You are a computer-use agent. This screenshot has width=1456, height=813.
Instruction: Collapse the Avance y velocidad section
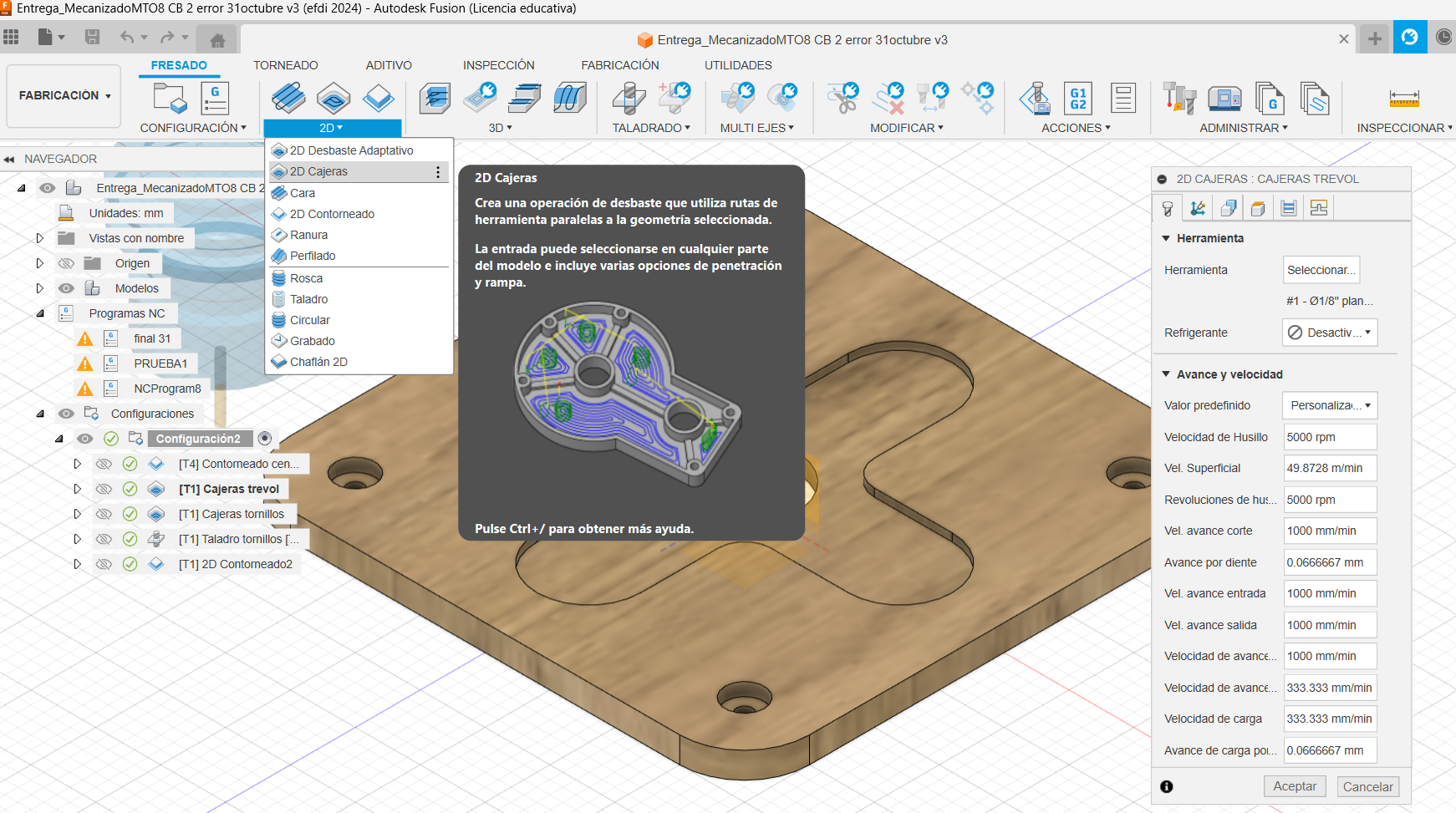[x=1166, y=374]
